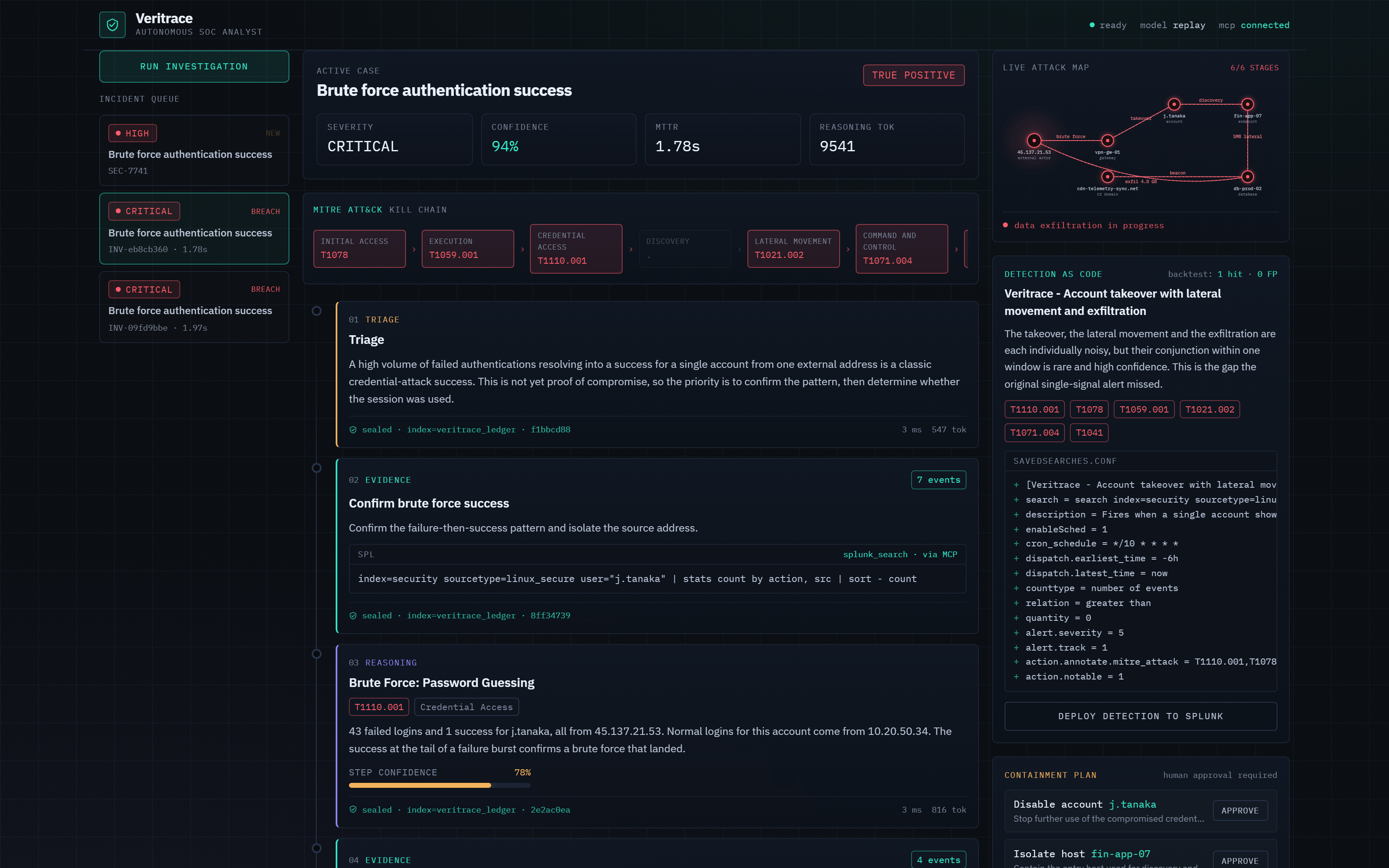Approve the Isolate host fin-app-07 action
The height and width of the screenshot is (868, 1389).
coord(1240,860)
